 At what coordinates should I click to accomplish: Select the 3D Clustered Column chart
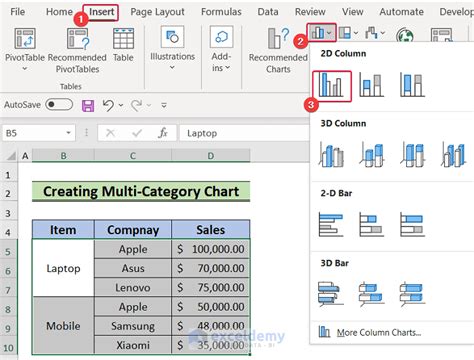pos(331,155)
